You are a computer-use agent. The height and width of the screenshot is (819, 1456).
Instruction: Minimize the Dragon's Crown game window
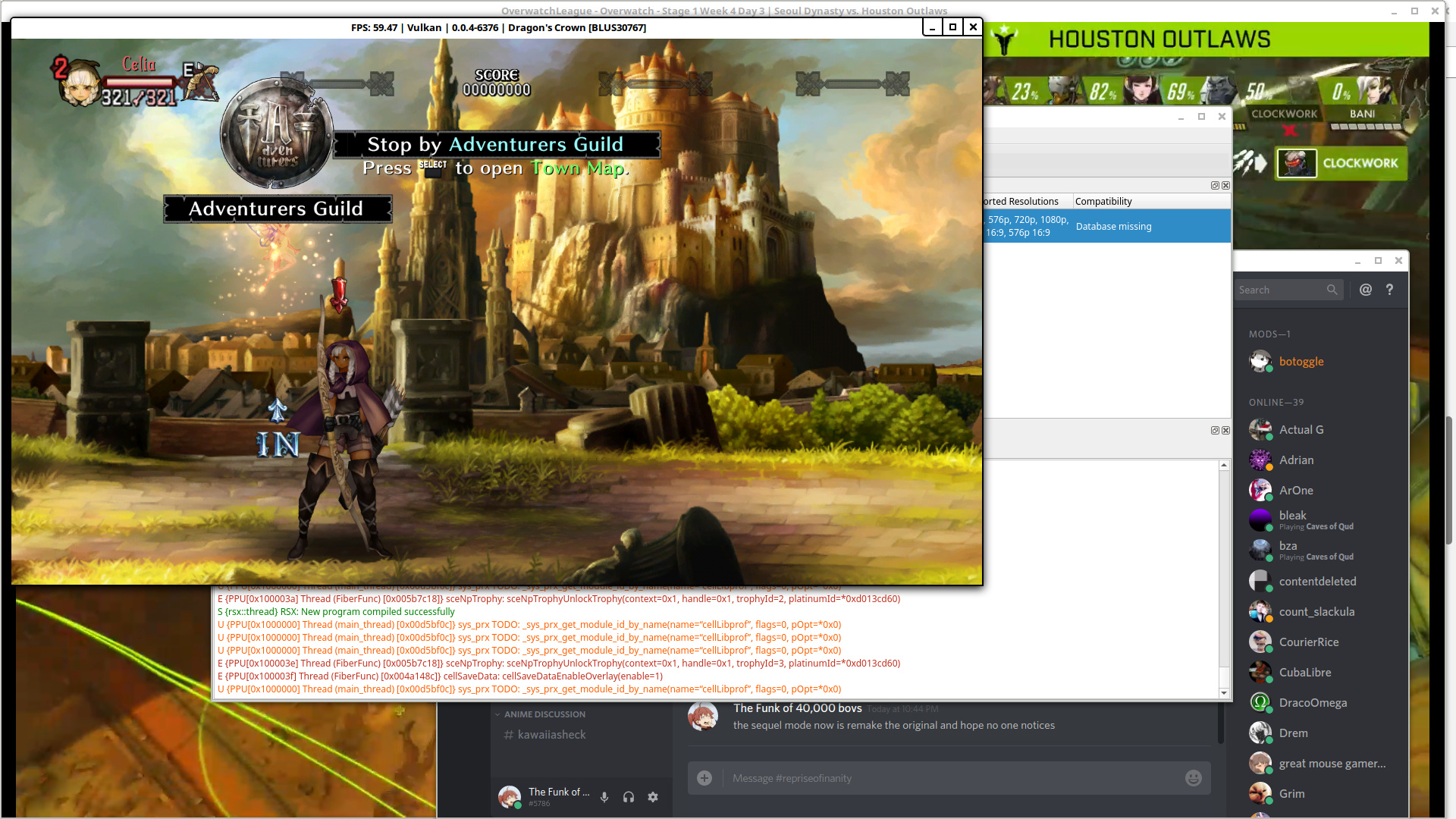tap(933, 27)
